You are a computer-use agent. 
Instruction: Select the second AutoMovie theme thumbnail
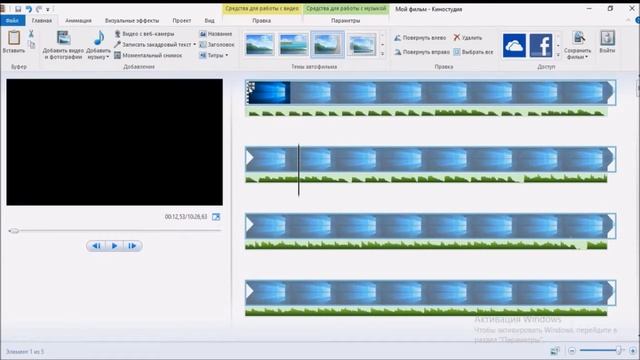[x=293, y=44]
